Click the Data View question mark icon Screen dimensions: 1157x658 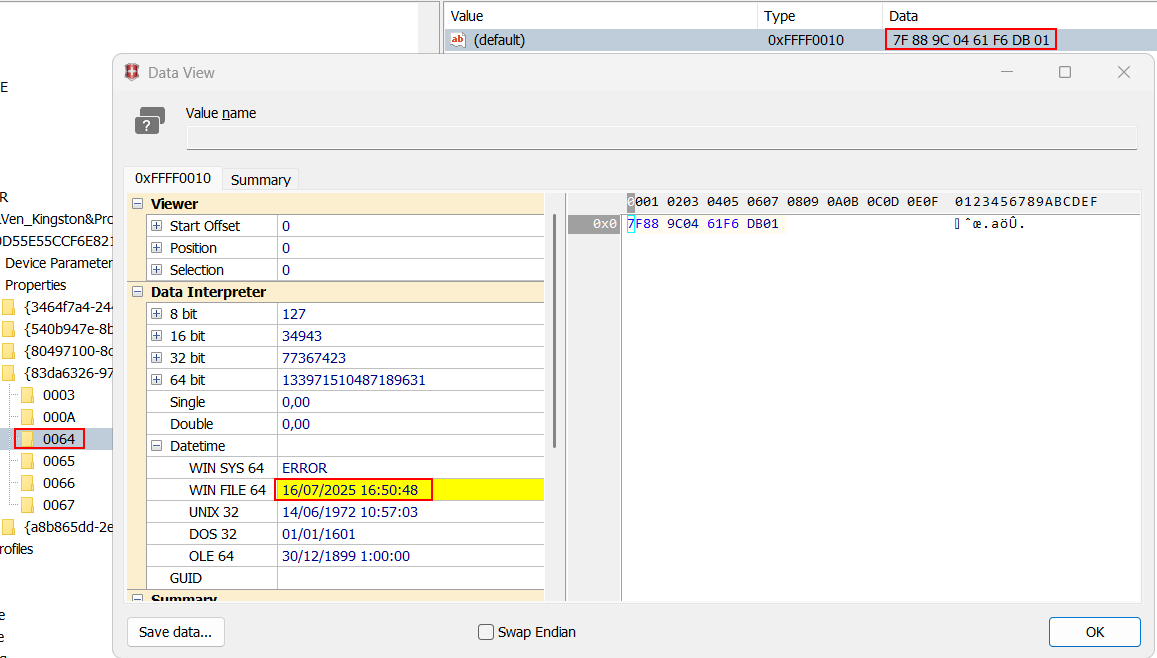149,122
